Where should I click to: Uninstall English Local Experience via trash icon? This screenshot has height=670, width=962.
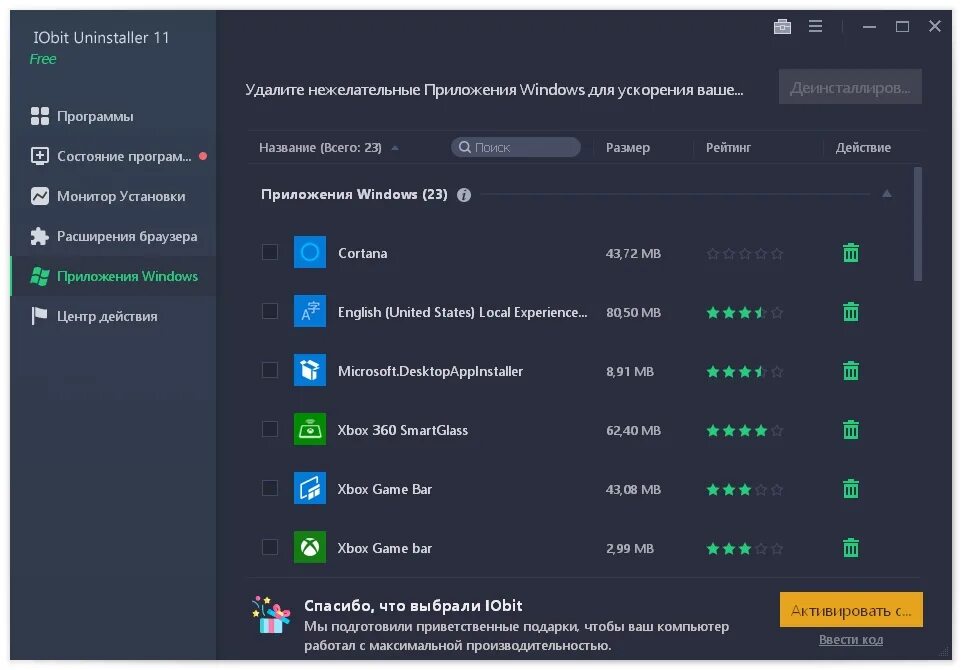[x=851, y=311]
